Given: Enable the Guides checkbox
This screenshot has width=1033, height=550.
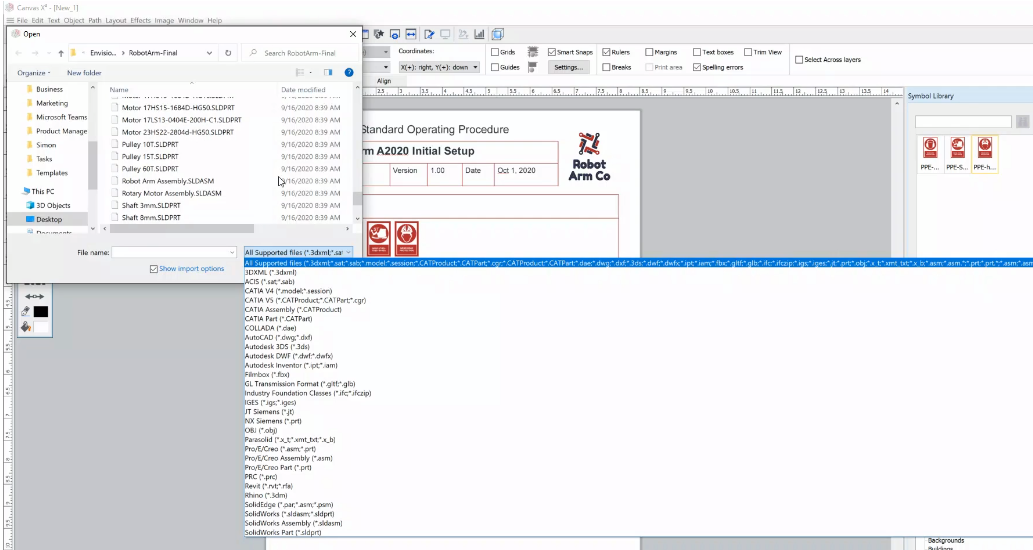Looking at the screenshot, I should 495,67.
